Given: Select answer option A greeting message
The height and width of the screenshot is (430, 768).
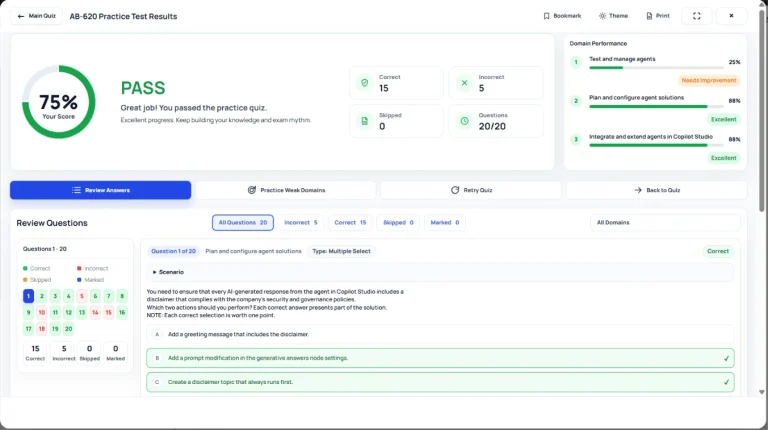Looking at the screenshot, I should click(x=440, y=334).
